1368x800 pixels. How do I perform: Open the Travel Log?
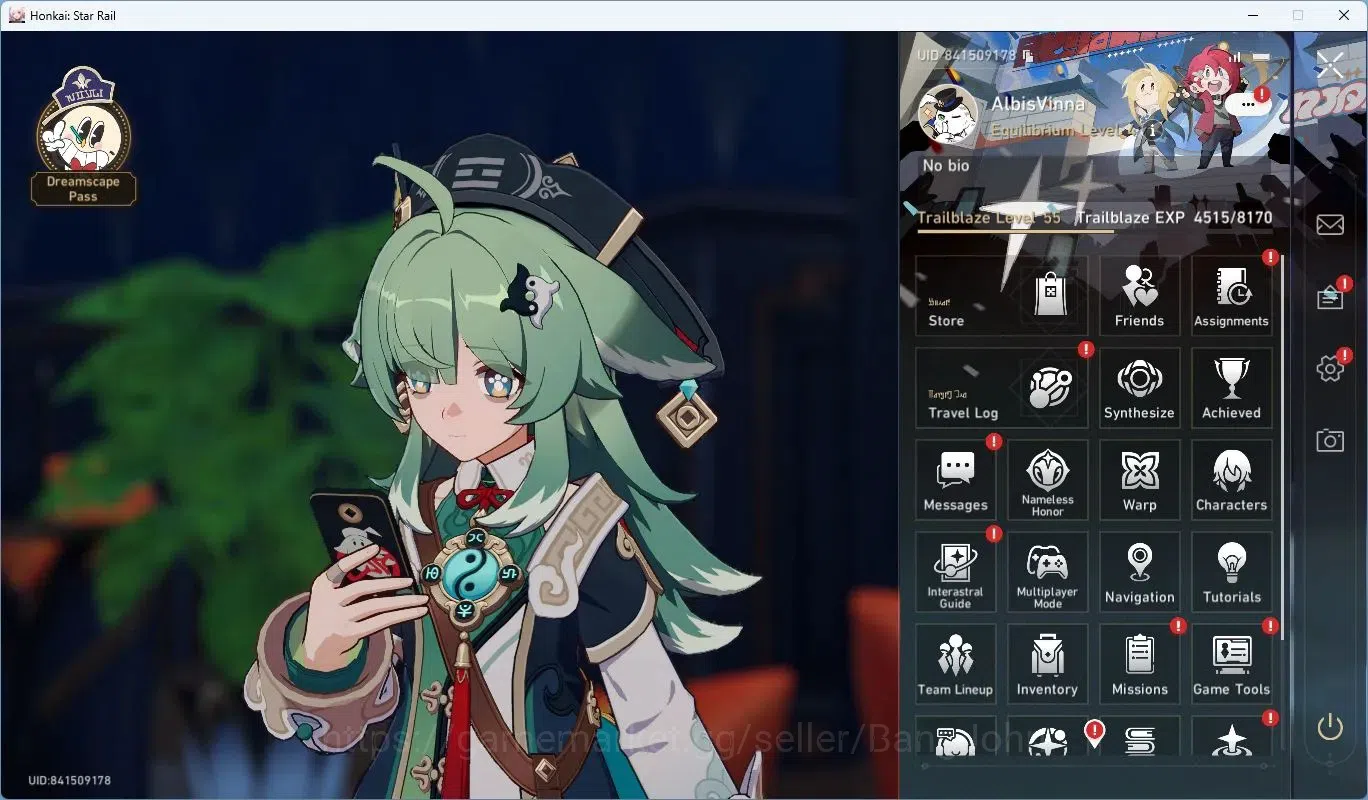(1001, 388)
